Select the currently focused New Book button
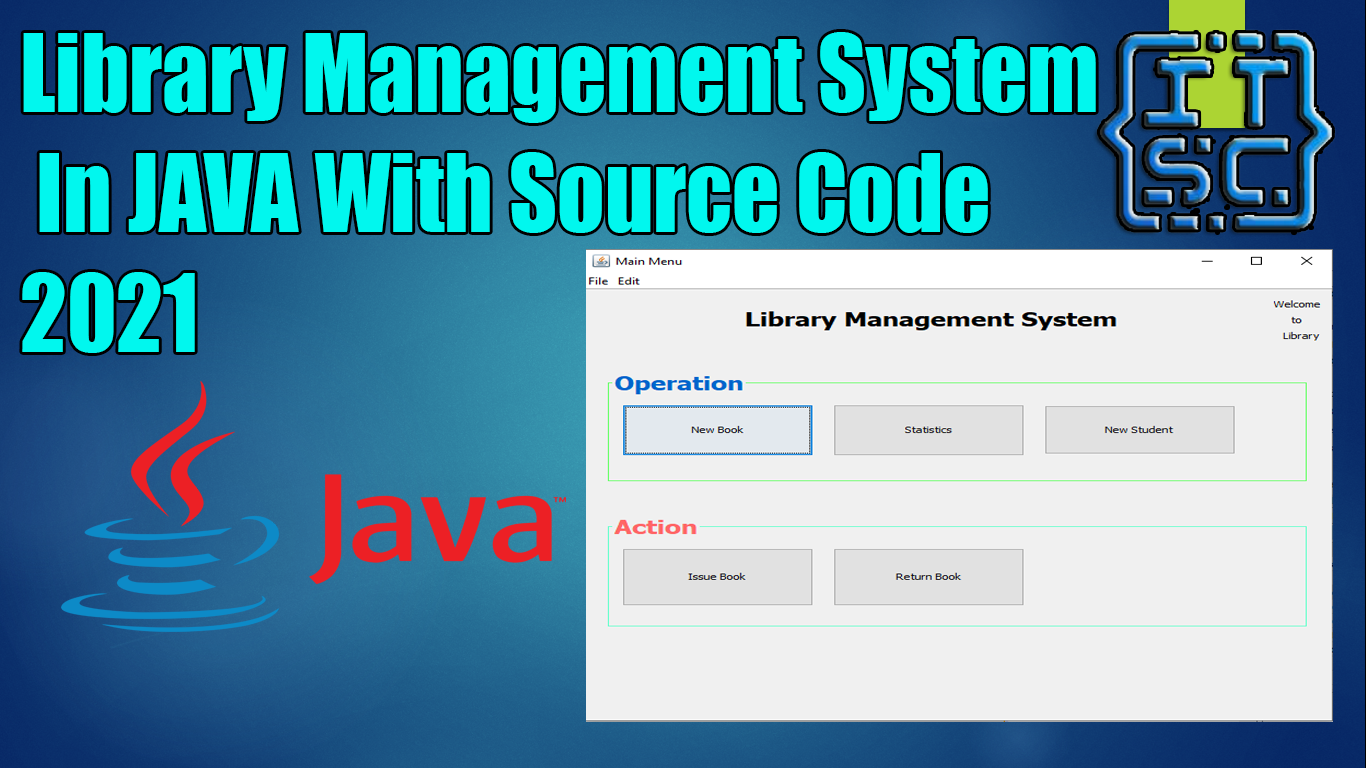 coord(717,429)
